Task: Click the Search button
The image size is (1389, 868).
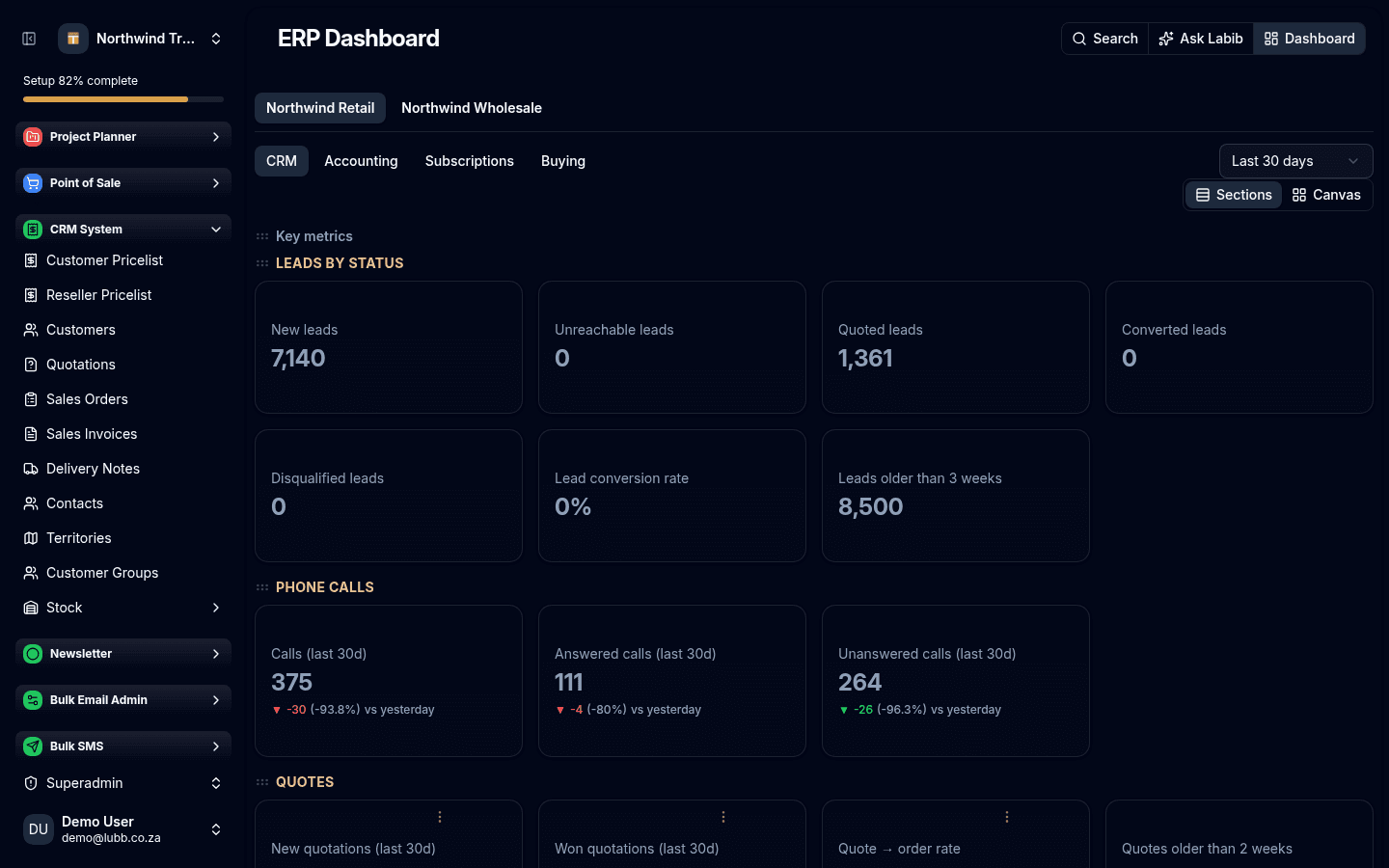Action: point(1105,39)
